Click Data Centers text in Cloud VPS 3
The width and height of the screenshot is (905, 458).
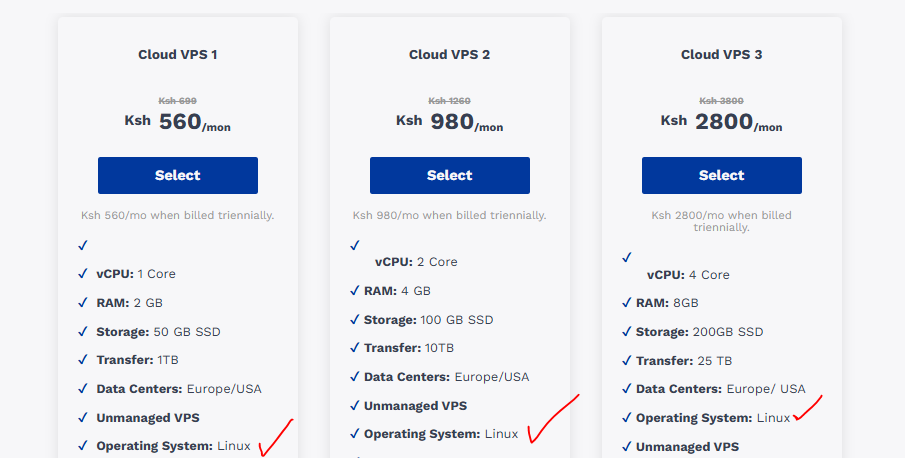point(720,389)
